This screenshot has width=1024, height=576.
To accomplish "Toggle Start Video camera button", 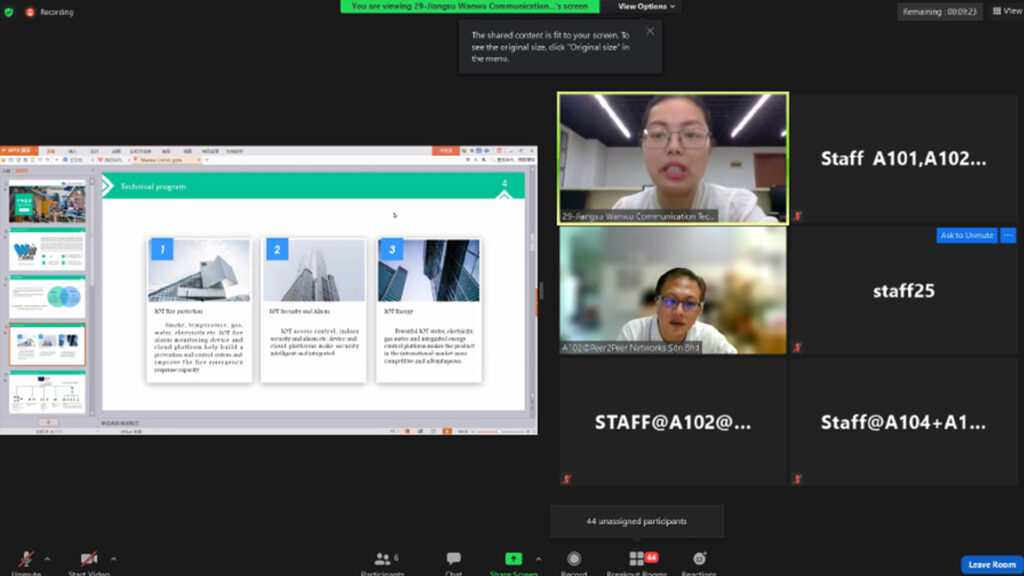I will pyautogui.click(x=88, y=560).
